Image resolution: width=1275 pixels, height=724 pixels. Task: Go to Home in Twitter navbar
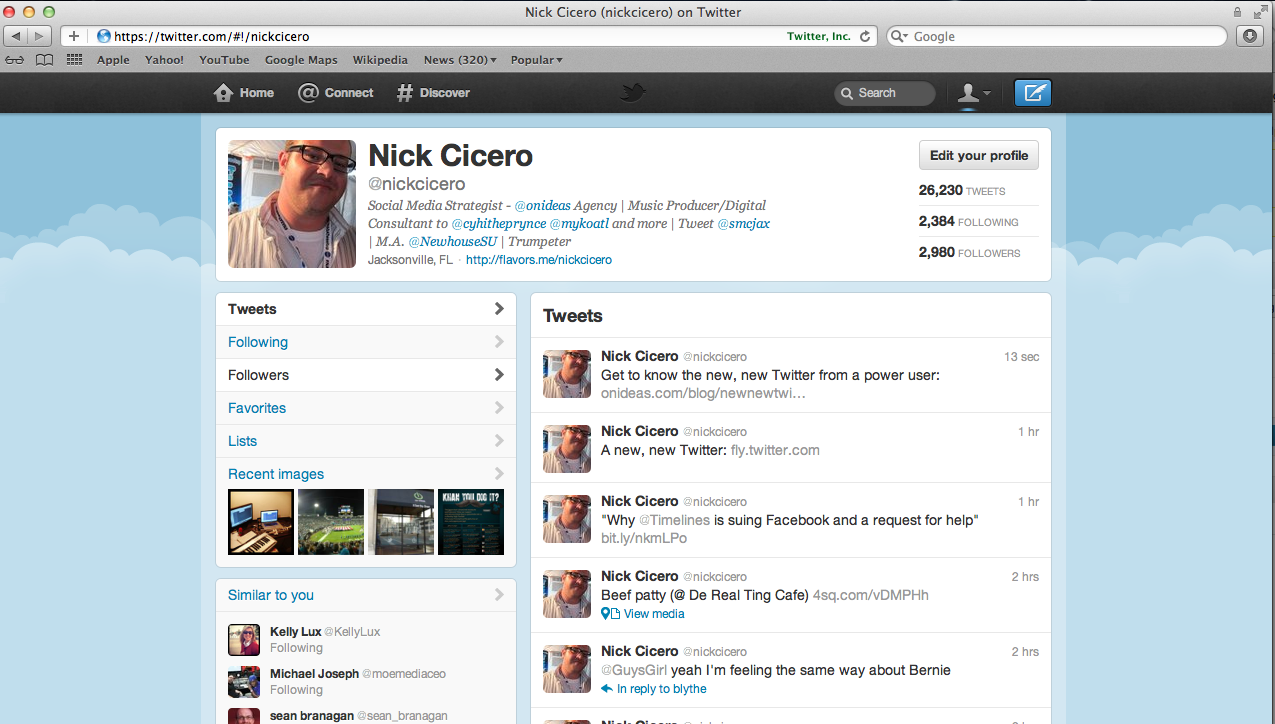244,93
